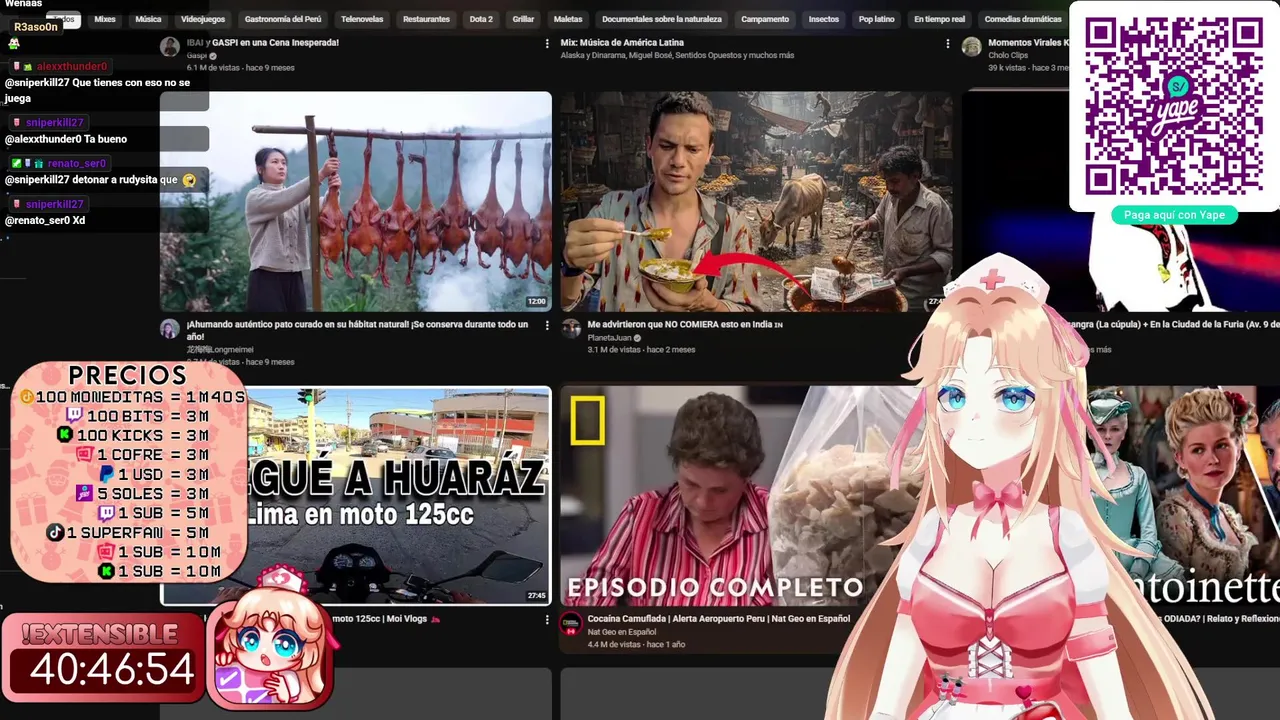Viewport: 1280px width, 720px height.
Task: Select the En tiempo real chip
Action: [940, 19]
